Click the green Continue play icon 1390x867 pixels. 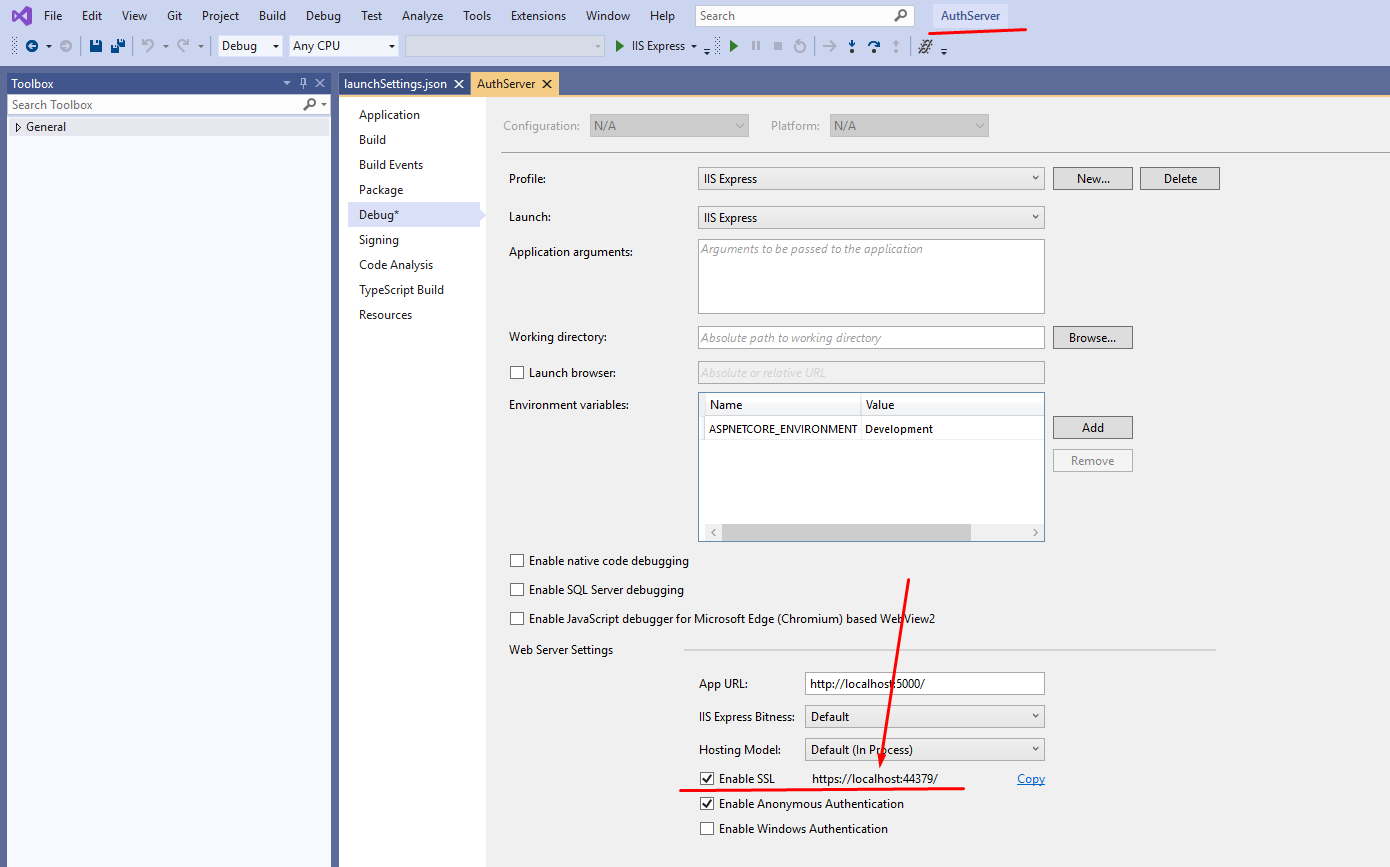[x=734, y=46]
